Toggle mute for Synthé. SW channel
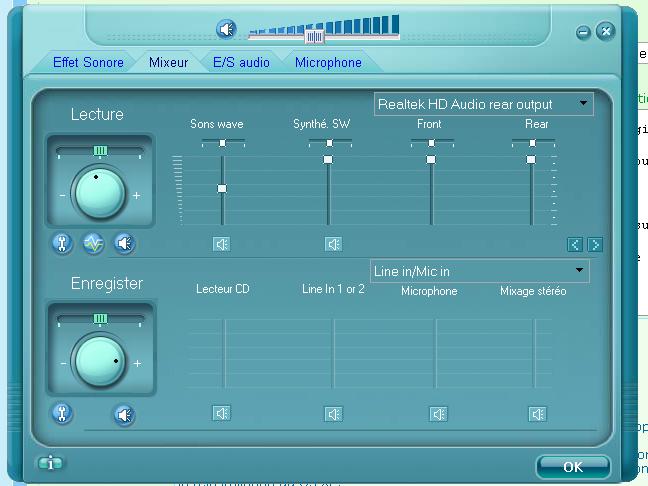 point(333,244)
